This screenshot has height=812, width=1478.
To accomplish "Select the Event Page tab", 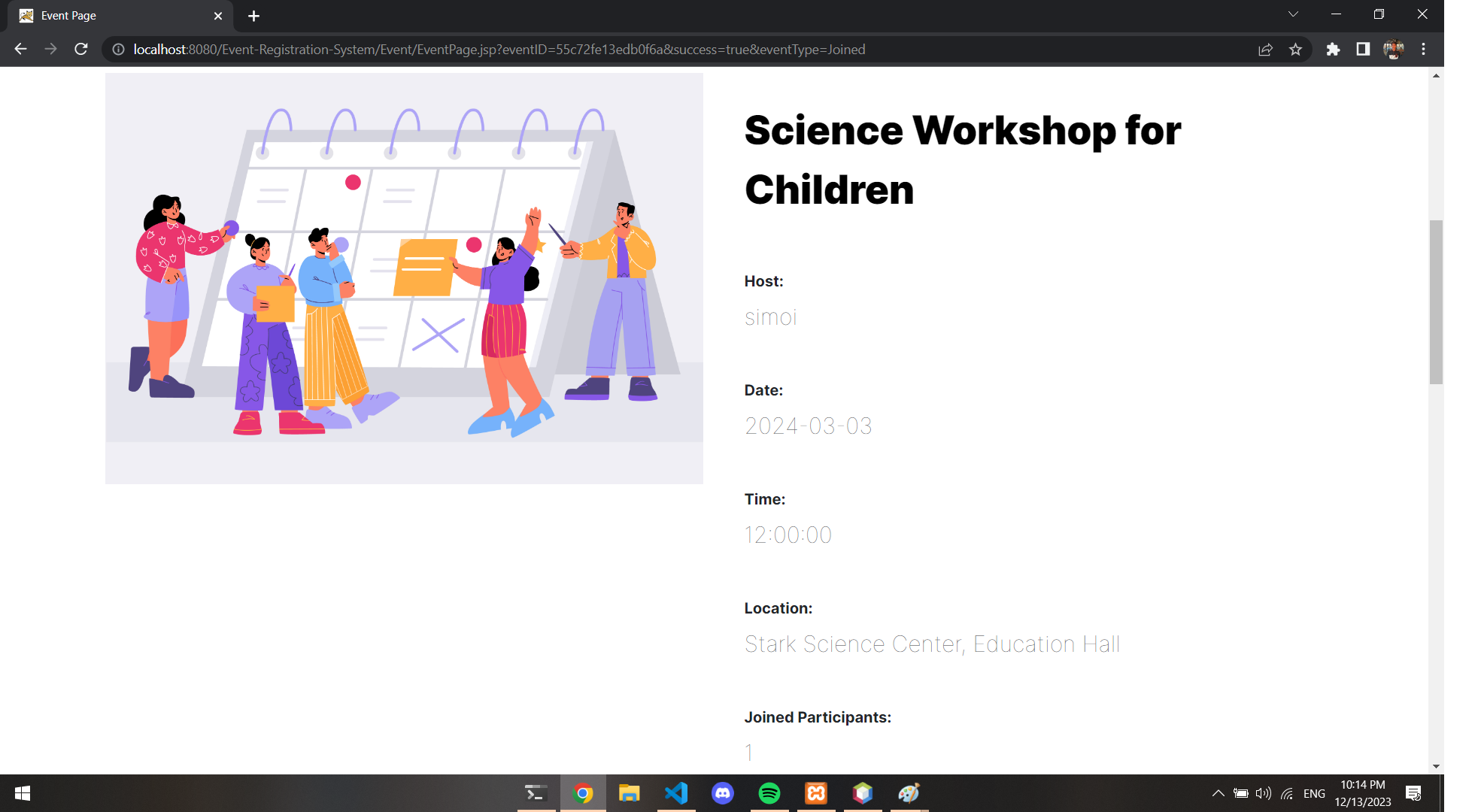I will tap(113, 16).
